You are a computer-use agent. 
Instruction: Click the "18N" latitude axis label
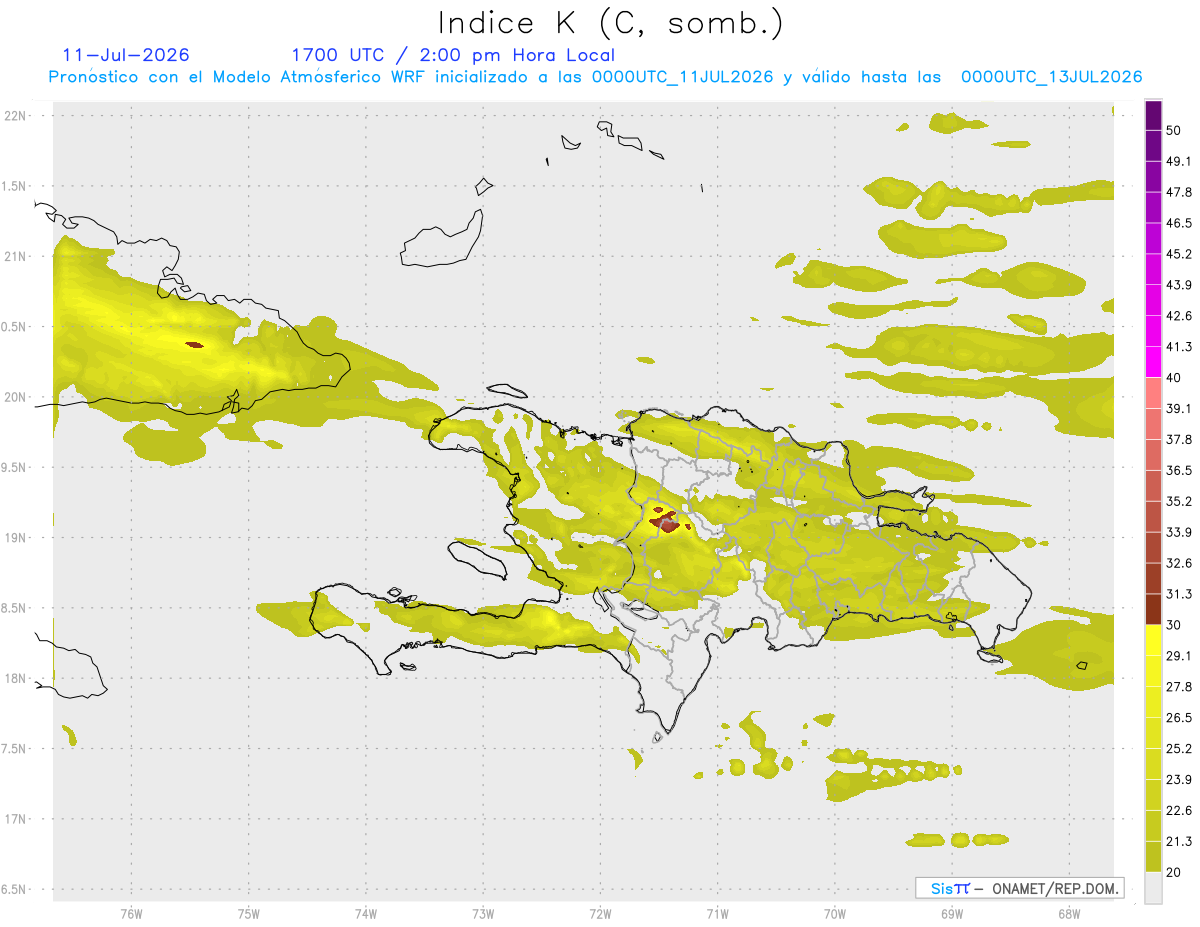point(16,679)
